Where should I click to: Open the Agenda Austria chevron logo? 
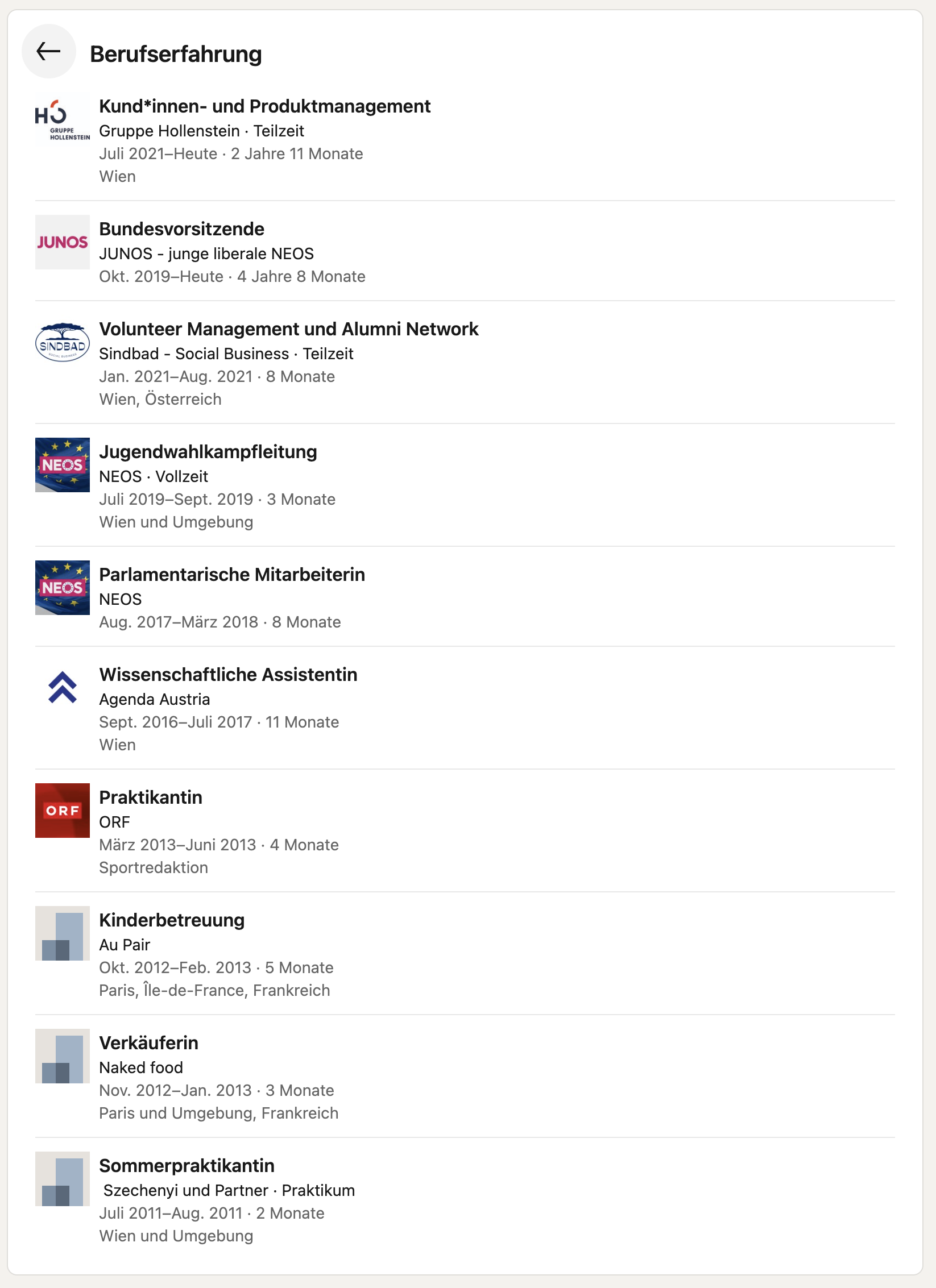[x=63, y=688]
